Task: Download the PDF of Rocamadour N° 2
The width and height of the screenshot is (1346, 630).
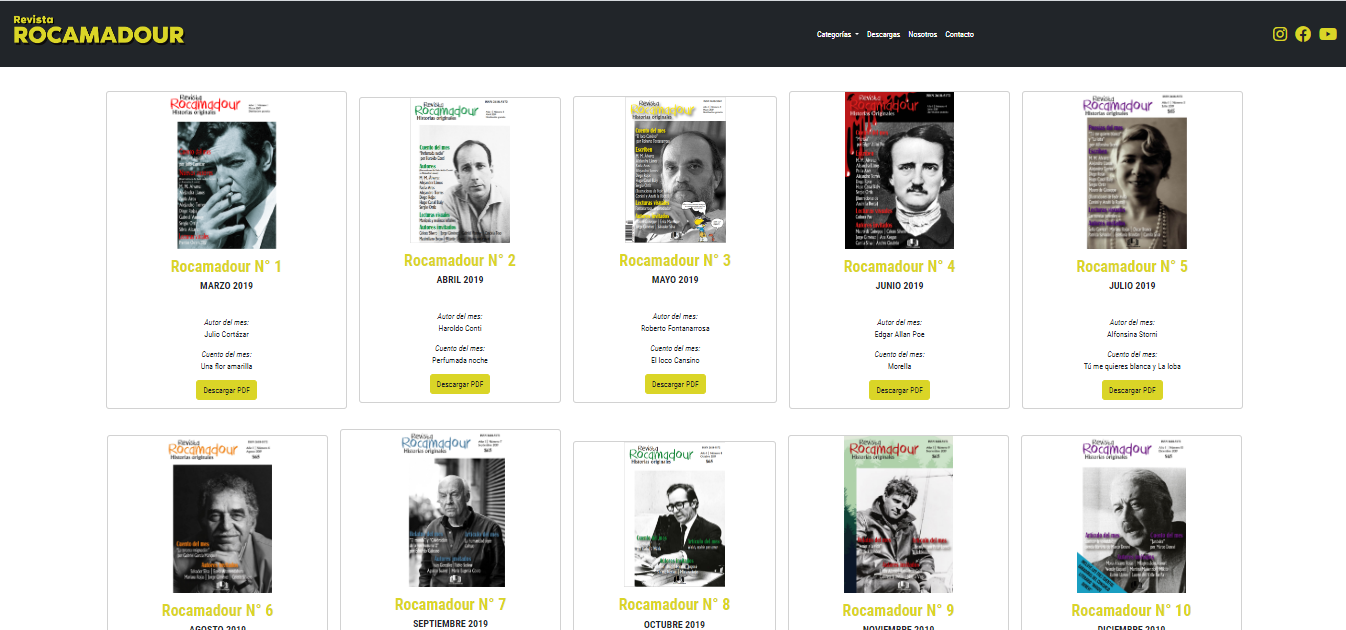Action: point(459,383)
